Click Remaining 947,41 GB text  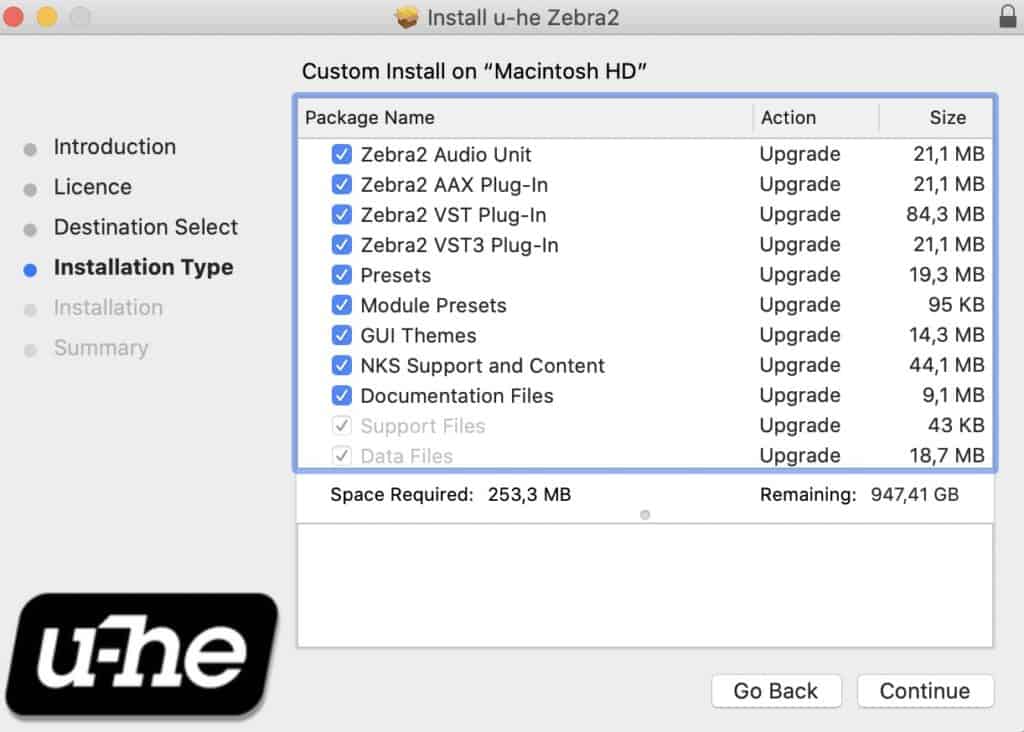pos(859,494)
